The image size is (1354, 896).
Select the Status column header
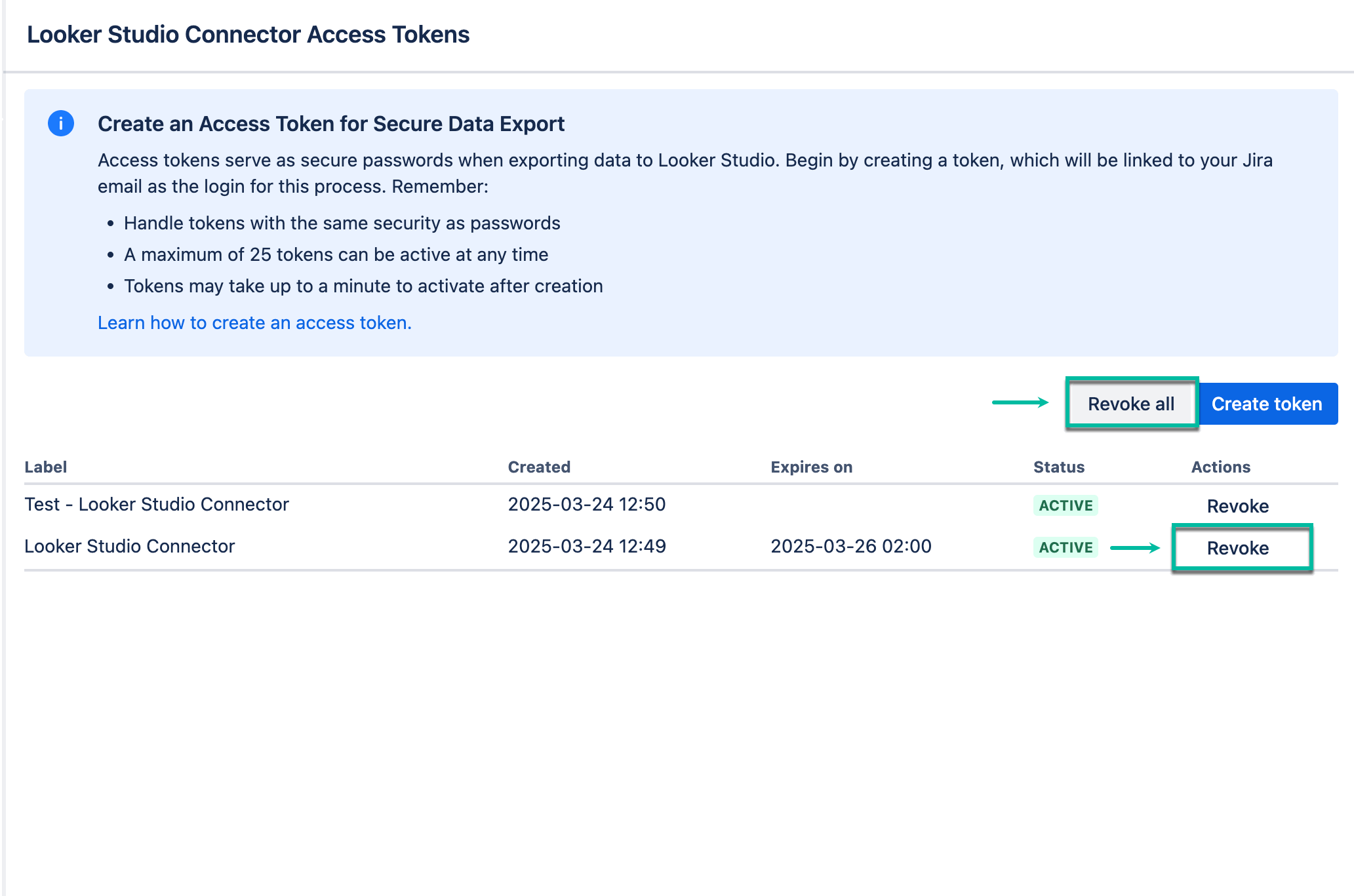[x=1058, y=467]
